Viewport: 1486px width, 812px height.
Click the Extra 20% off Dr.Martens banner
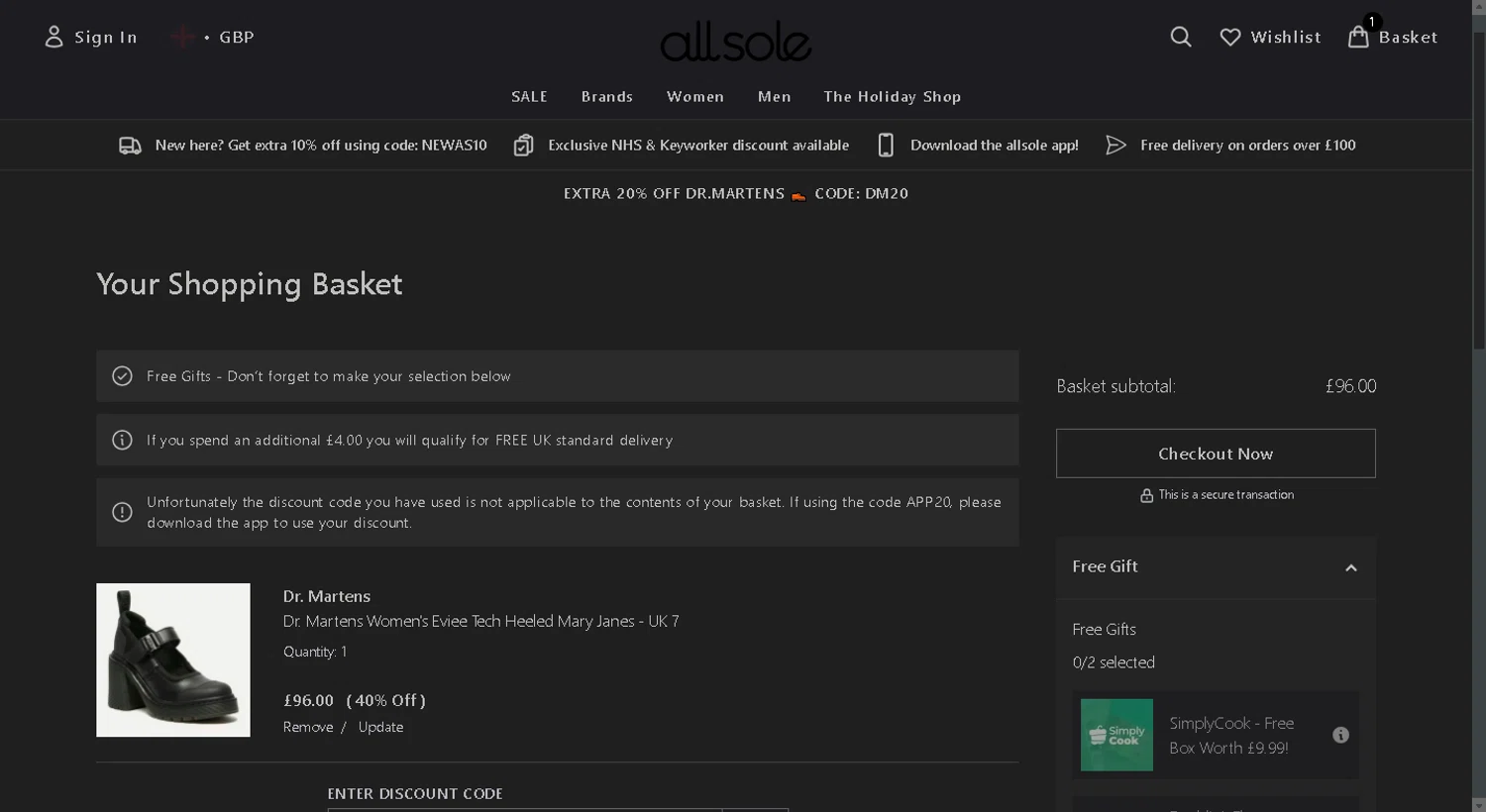(736, 193)
